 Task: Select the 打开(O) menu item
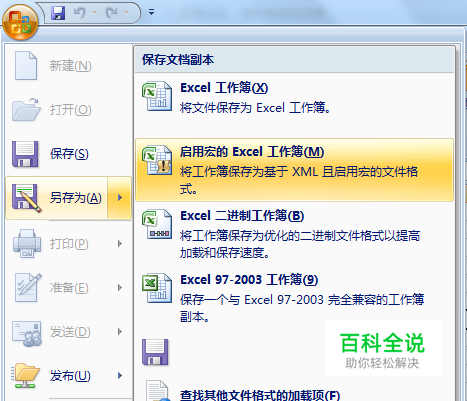tap(68, 110)
